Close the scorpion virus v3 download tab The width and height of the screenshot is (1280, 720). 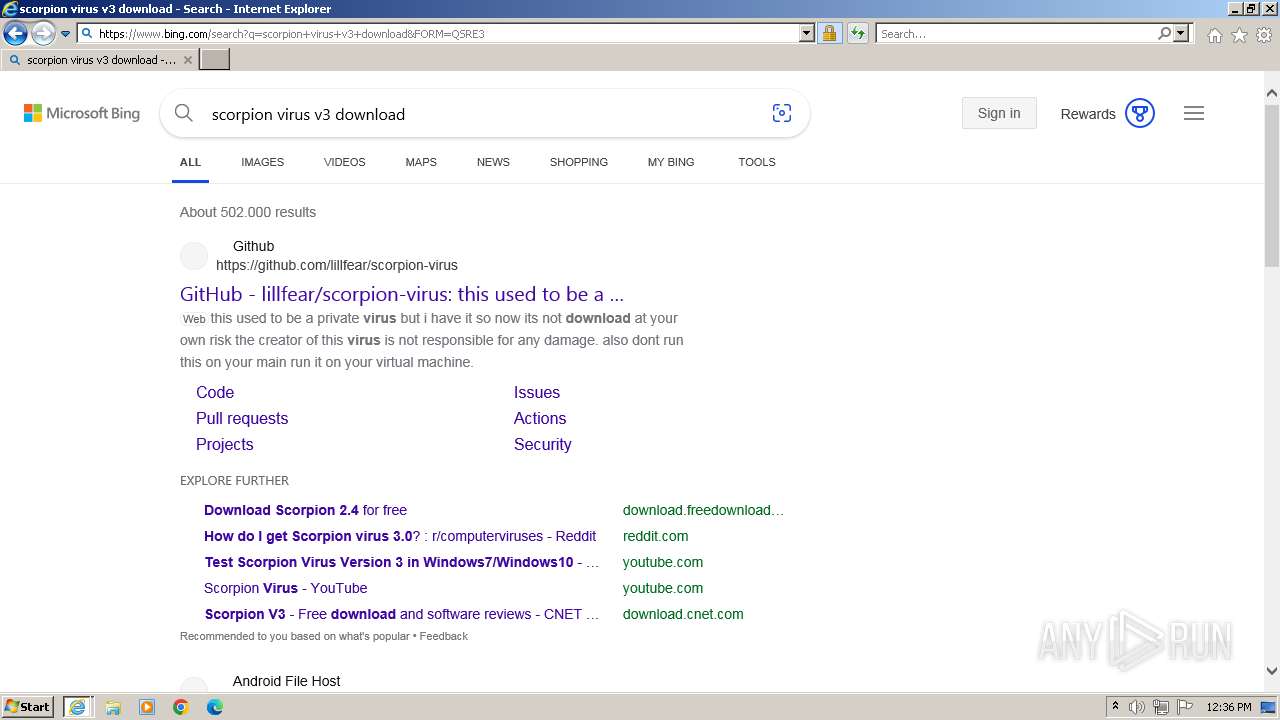[x=188, y=60]
